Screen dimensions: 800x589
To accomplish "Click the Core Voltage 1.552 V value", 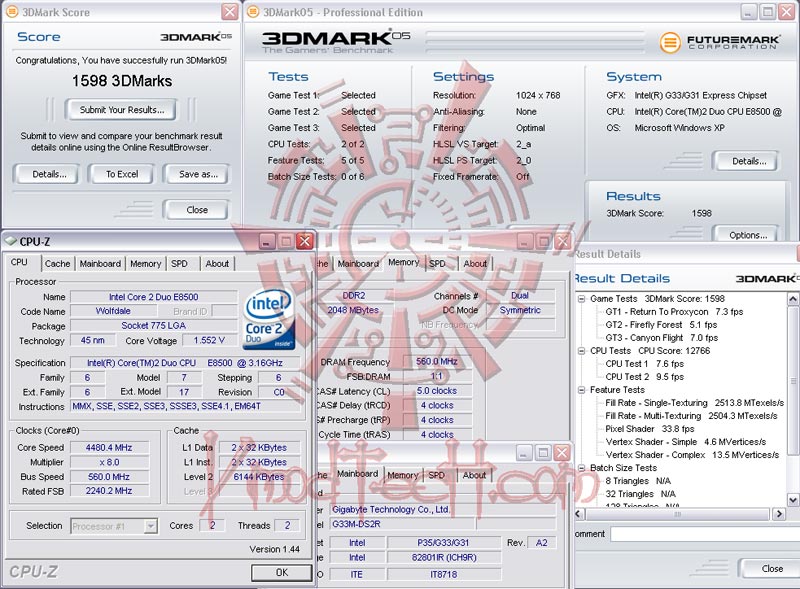I will point(209,340).
